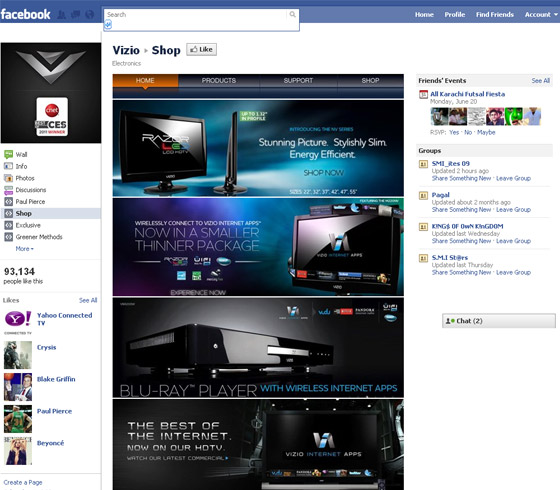The height and width of the screenshot is (490, 560).
Task: Expand the Account dropdown menu
Action: pos(541,15)
